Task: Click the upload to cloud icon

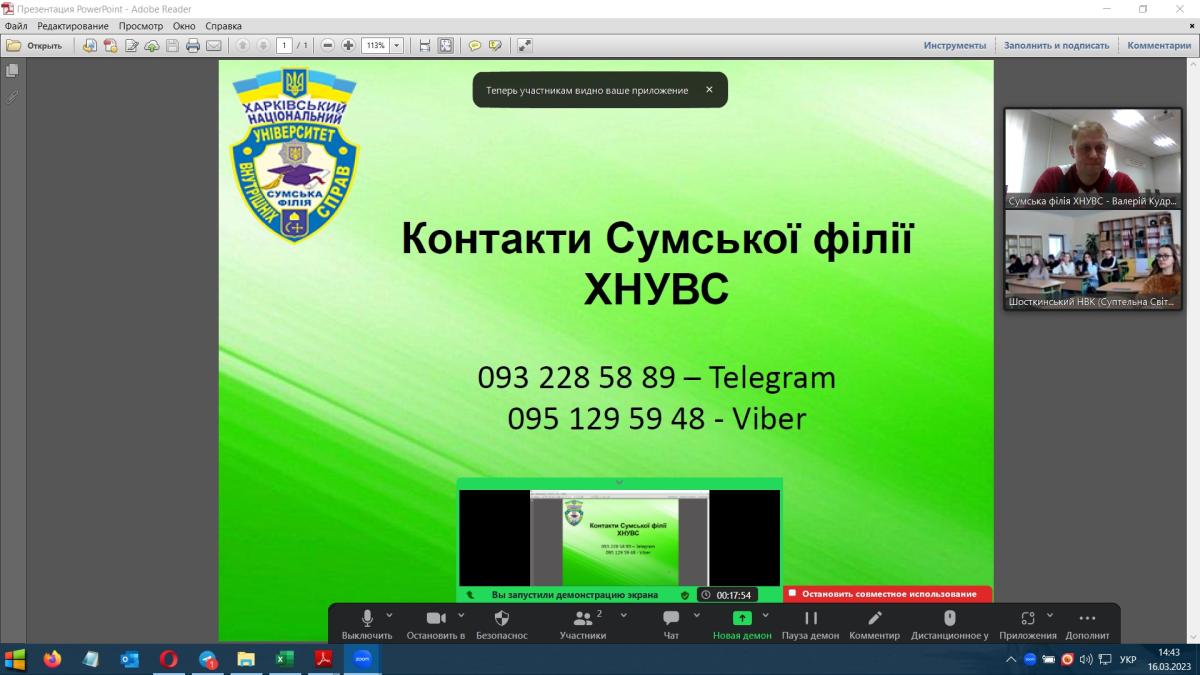Action: [152, 45]
